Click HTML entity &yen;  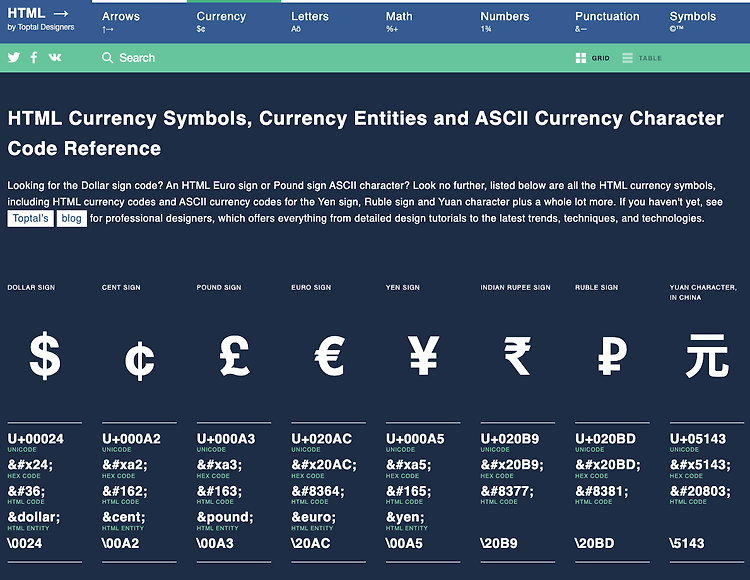pyautogui.click(x=405, y=517)
